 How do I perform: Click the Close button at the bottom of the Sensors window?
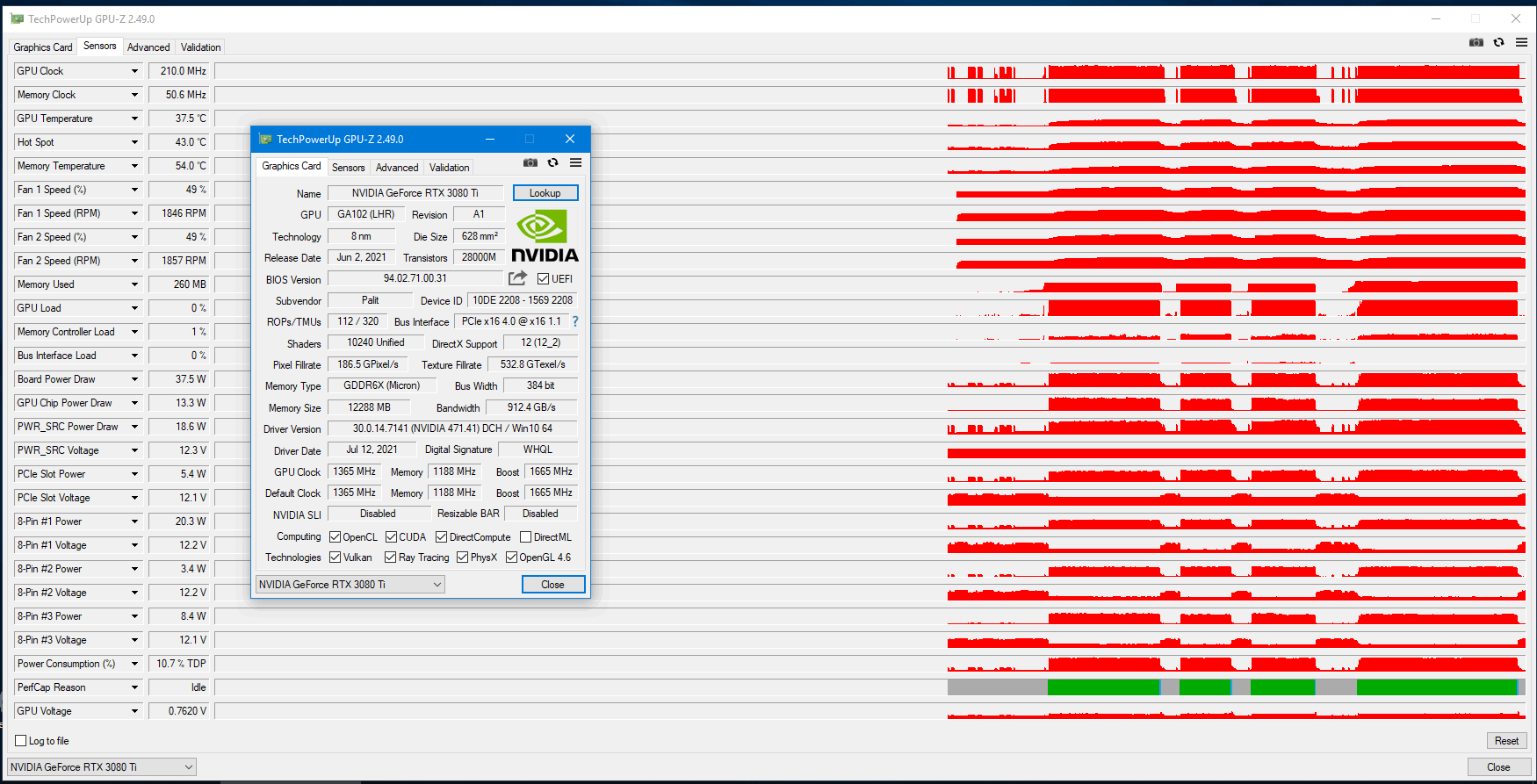coord(1498,767)
